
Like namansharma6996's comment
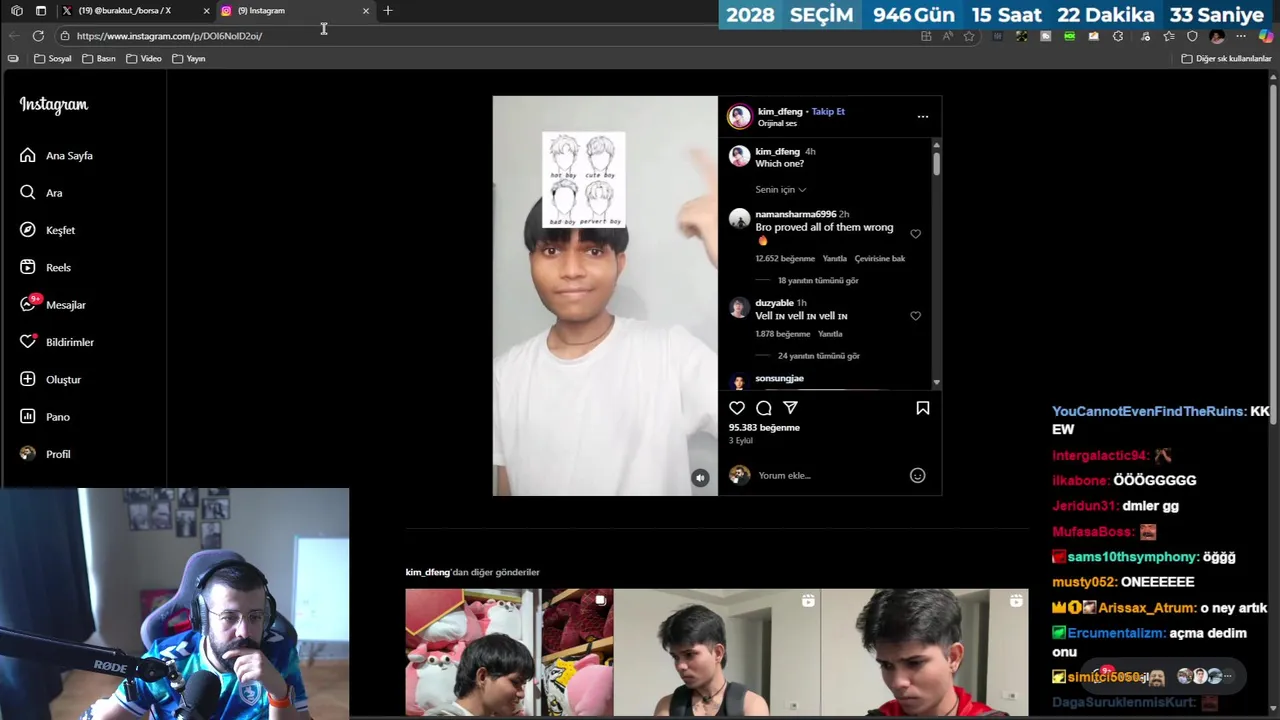[x=915, y=234]
